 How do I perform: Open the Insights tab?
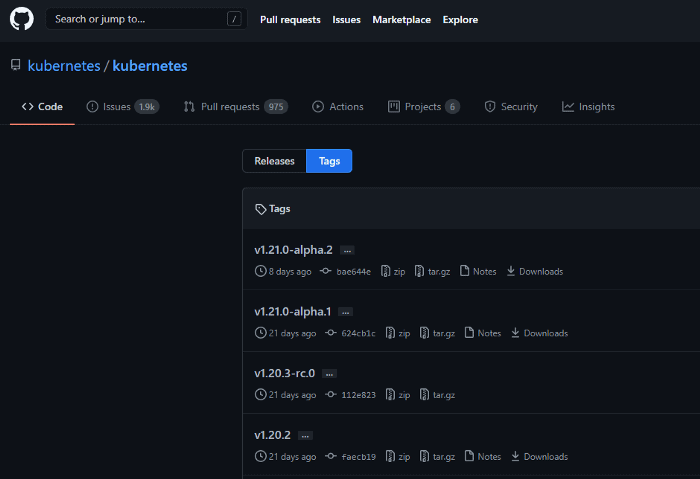pos(588,107)
